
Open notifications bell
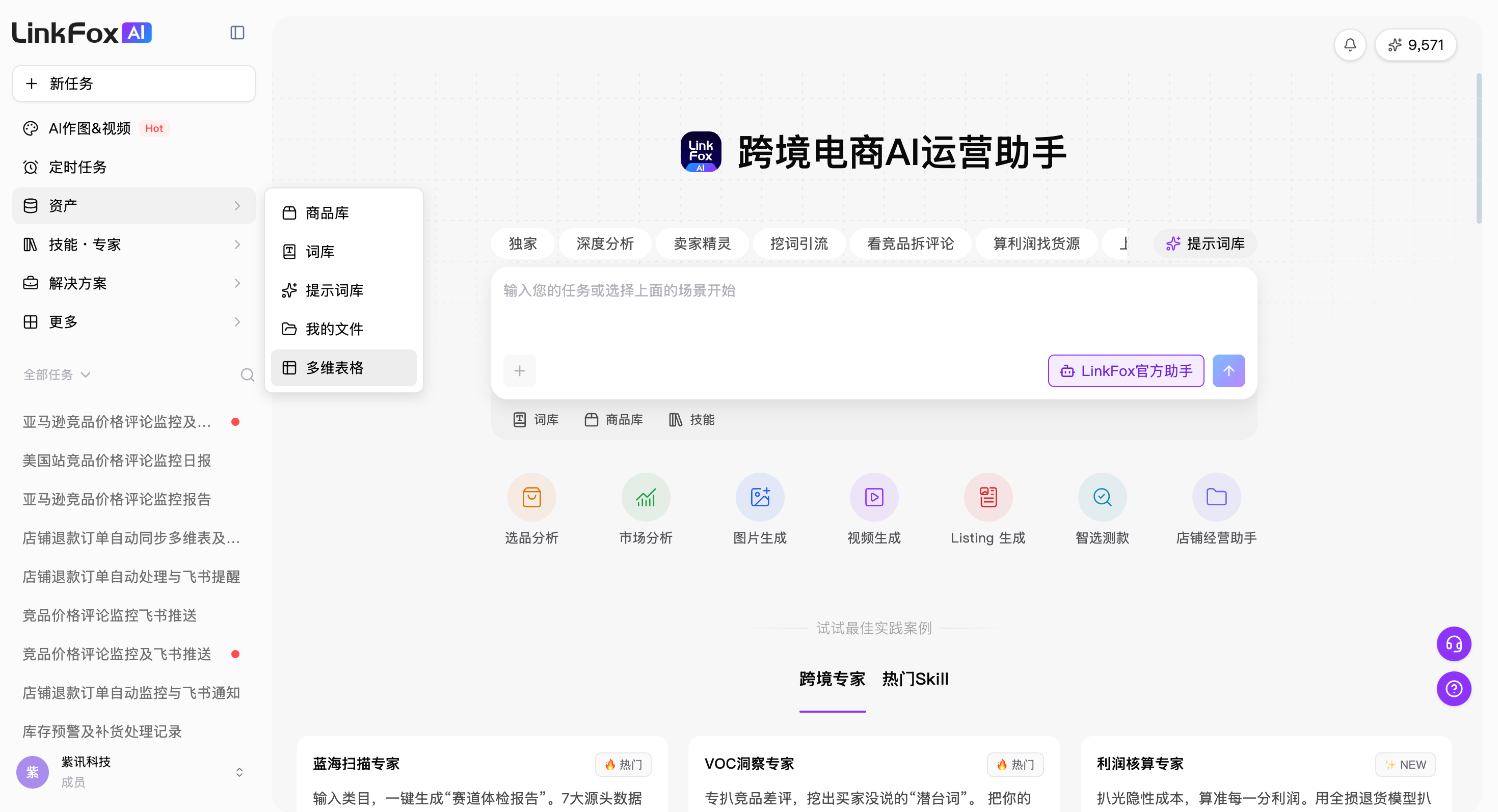coord(1350,45)
